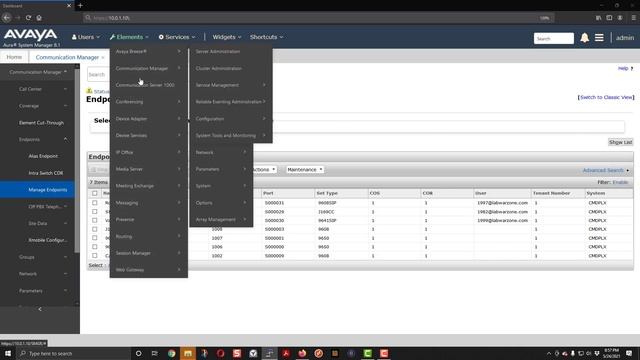
Task: Choose System Tools and Monitoring submenu item
Action: click(231, 136)
